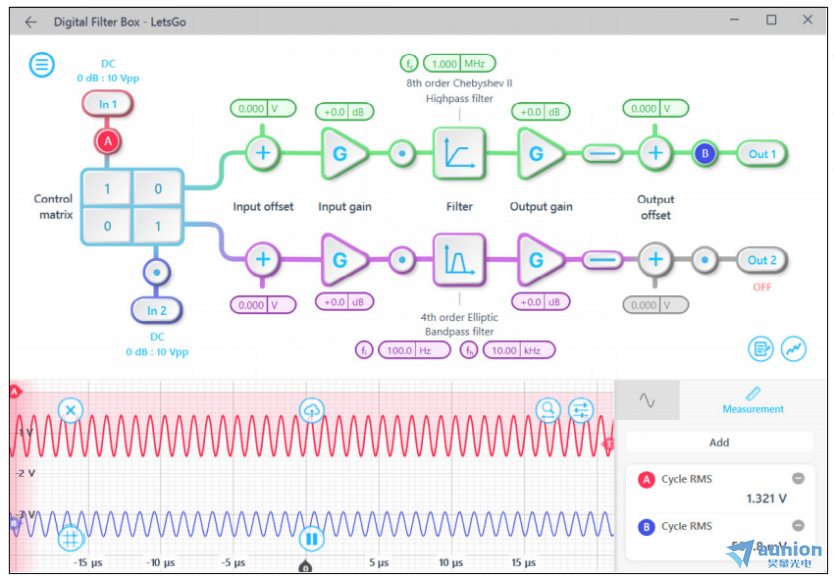Edit channel 1 output offset 0.000 V

tap(655, 108)
